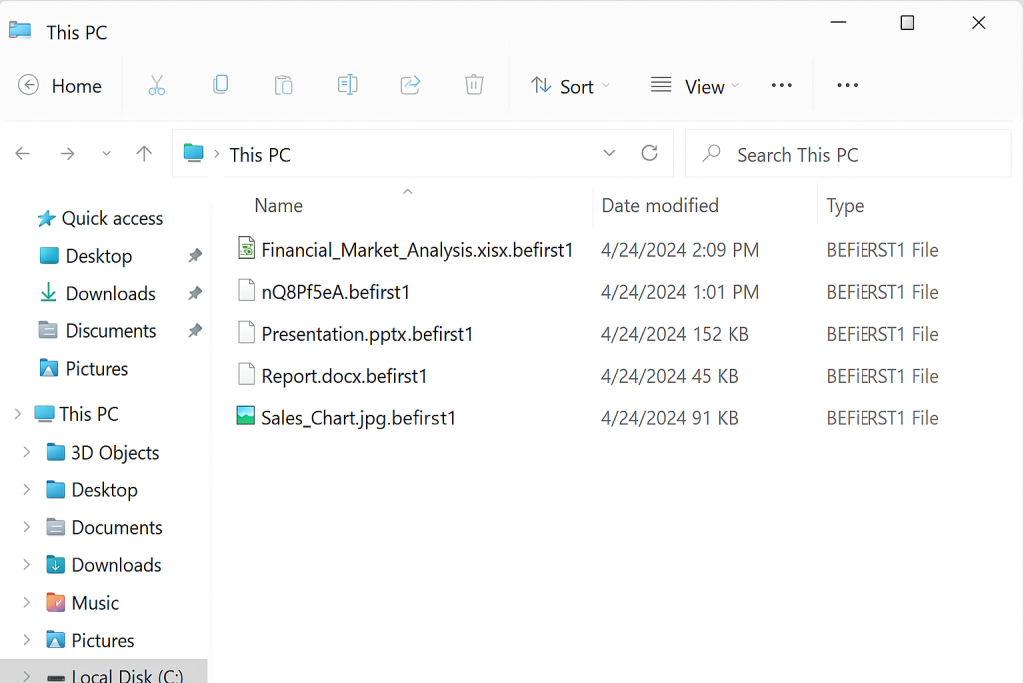Click the Copy icon in toolbar
Viewport: 1024px width, 683px height.
(x=220, y=86)
